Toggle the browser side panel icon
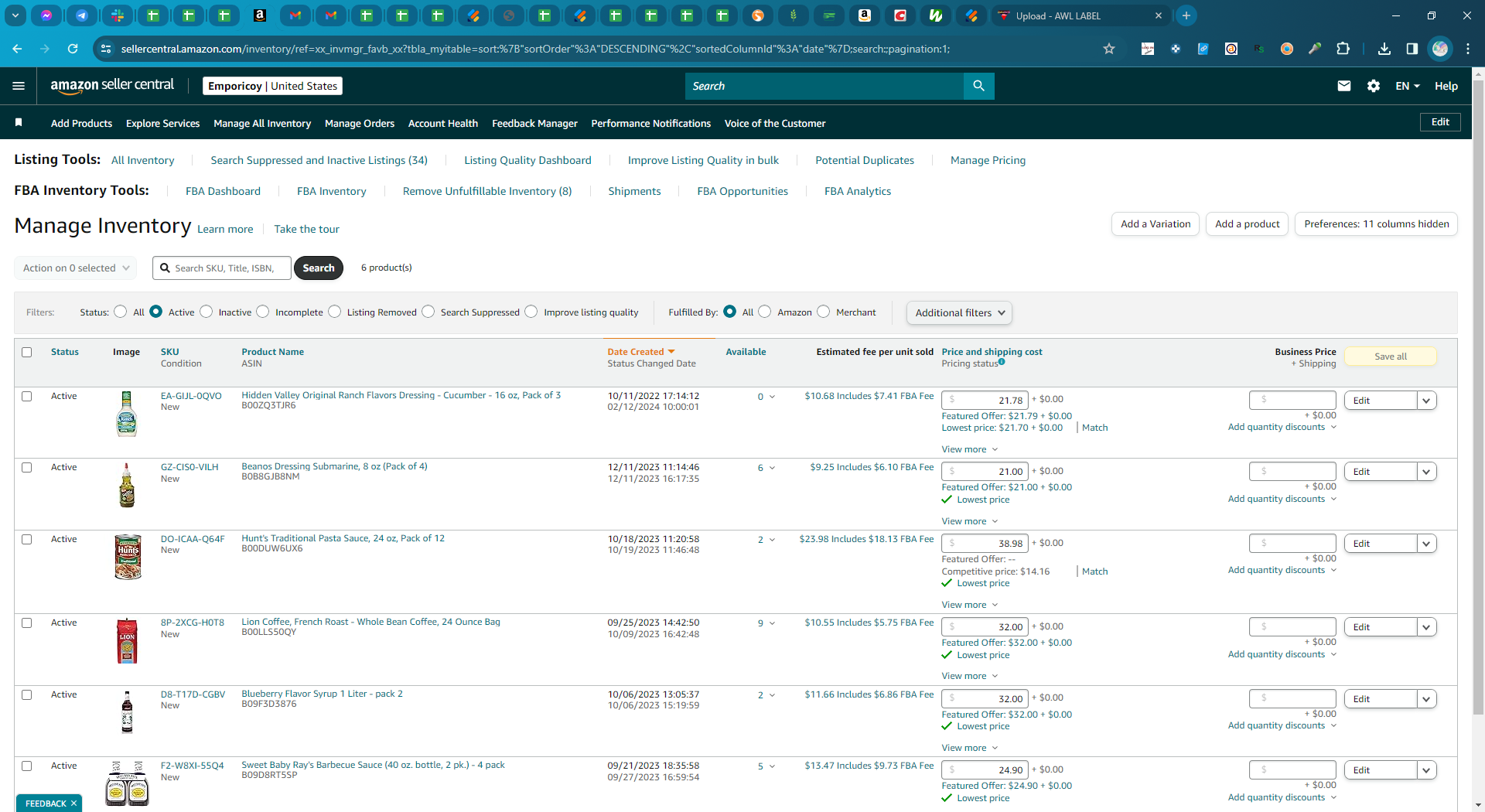The height and width of the screenshot is (812, 1485). [x=1412, y=49]
